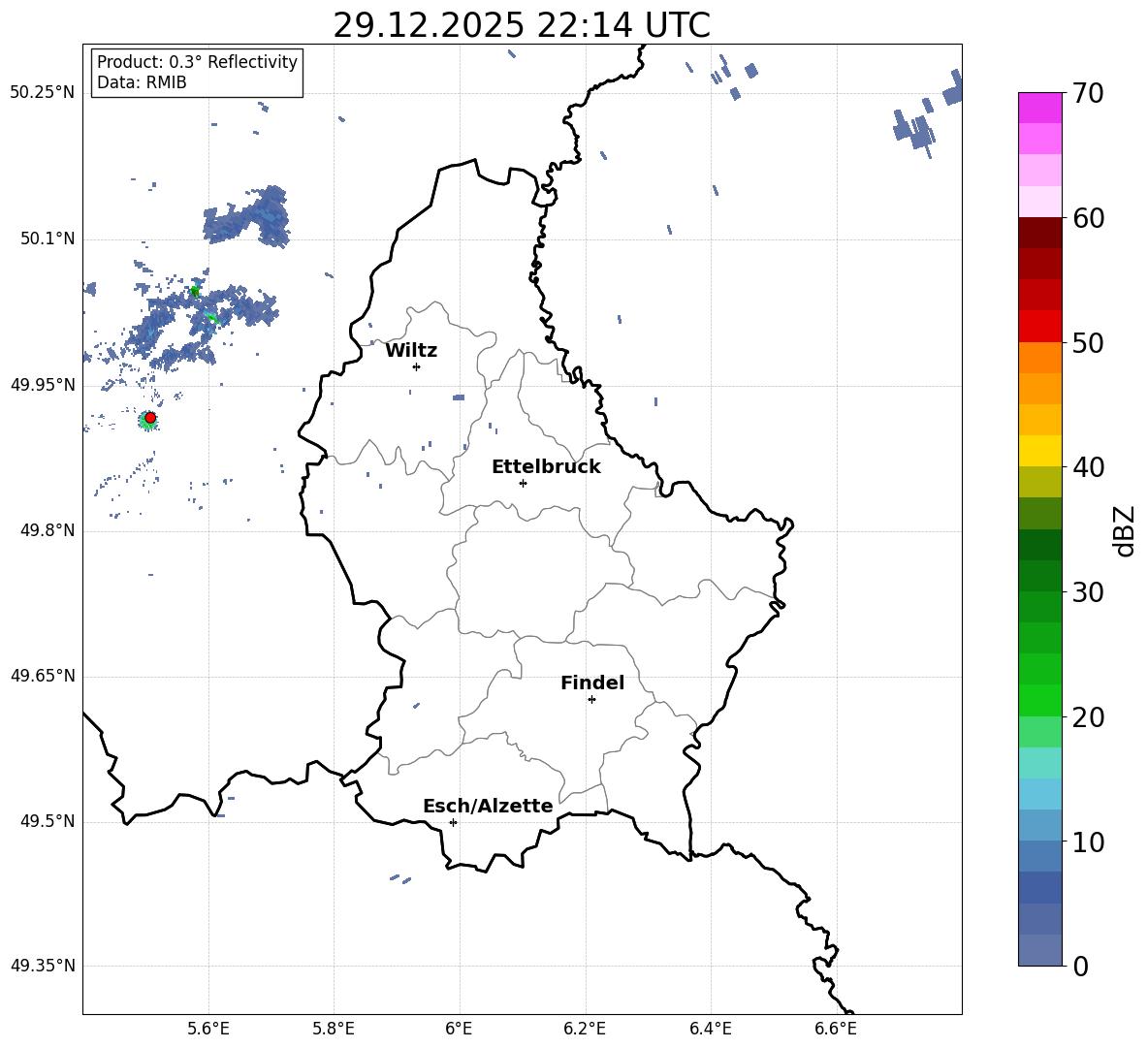1148x1048 pixels.
Task: Click the red dot marker on the map
Action: [150, 418]
